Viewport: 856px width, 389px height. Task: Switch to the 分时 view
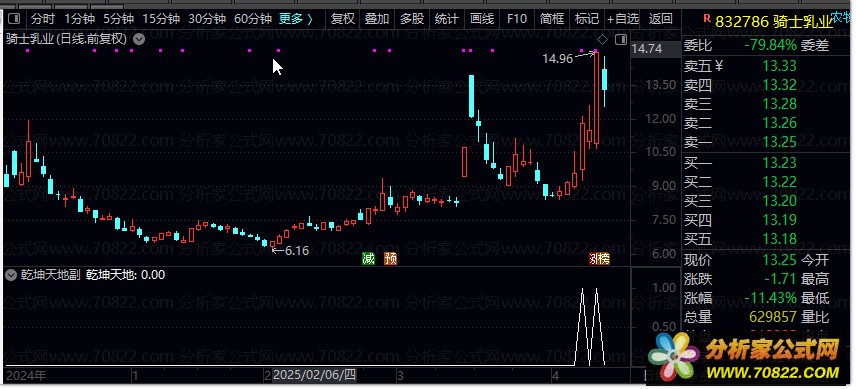43,19
